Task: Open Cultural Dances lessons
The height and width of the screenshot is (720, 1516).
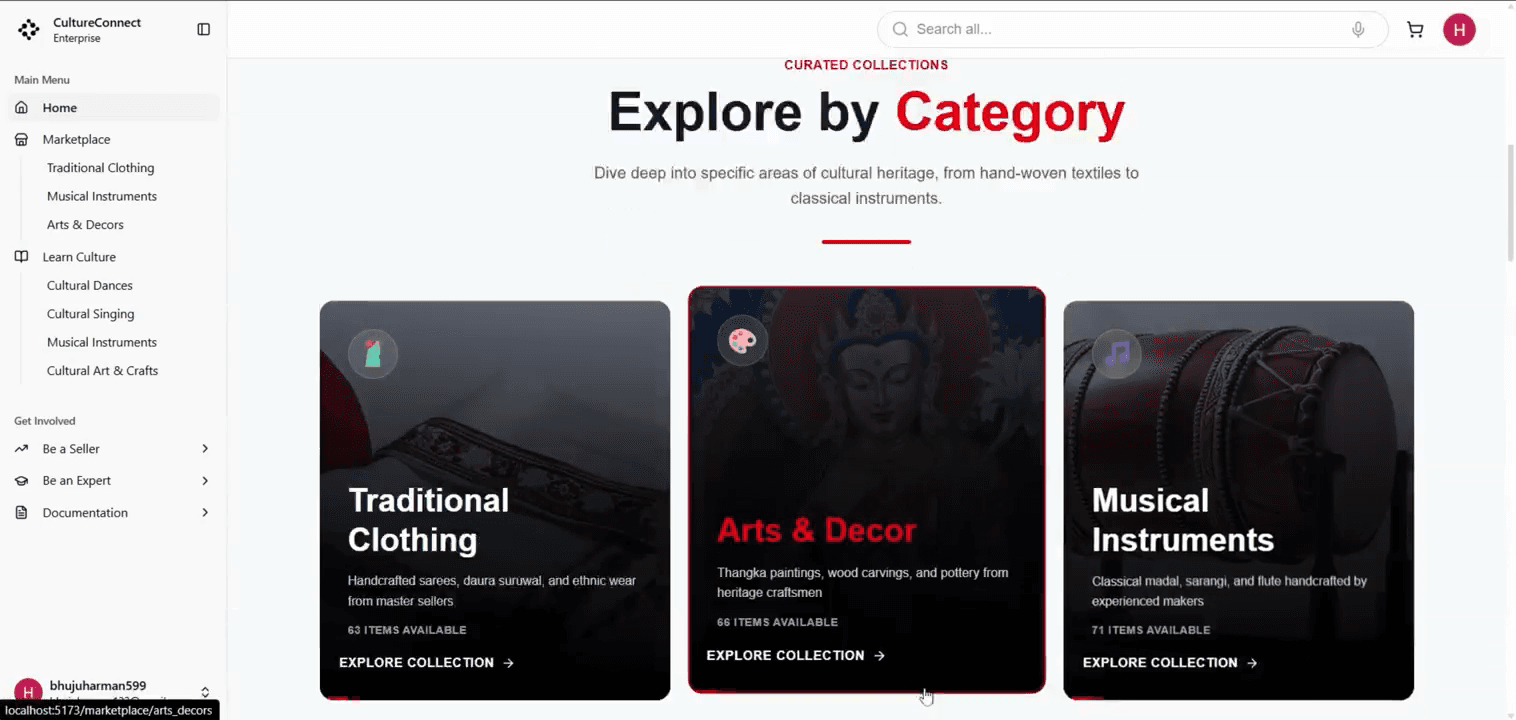Action: pos(90,286)
